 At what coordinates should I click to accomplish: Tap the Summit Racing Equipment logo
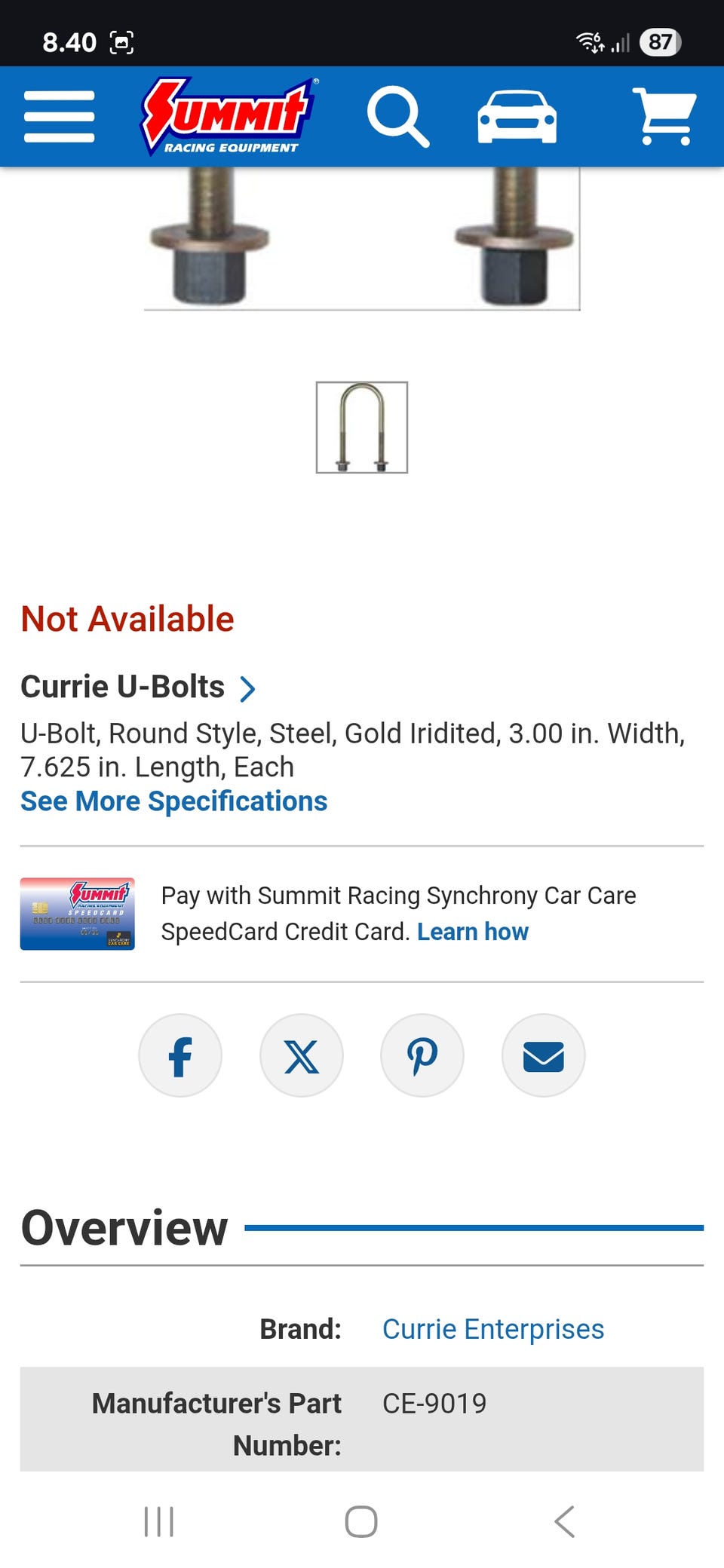(229, 117)
